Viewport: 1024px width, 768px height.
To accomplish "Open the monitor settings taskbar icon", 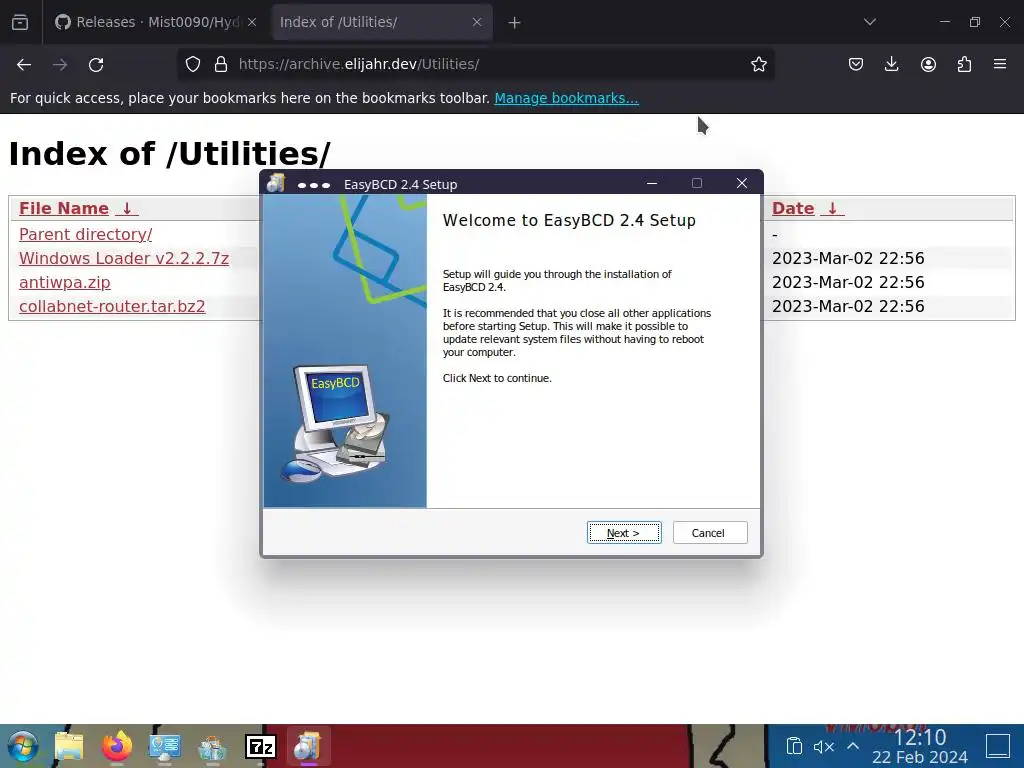I will pos(165,746).
